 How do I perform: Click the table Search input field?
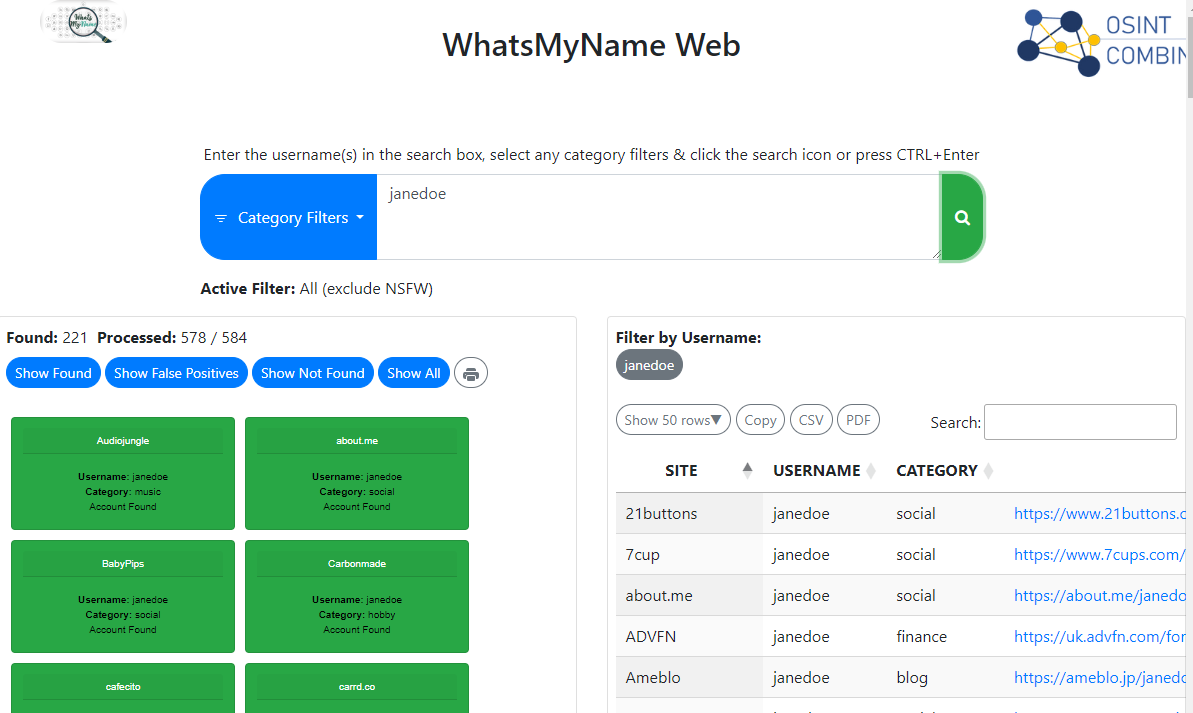click(x=1080, y=422)
